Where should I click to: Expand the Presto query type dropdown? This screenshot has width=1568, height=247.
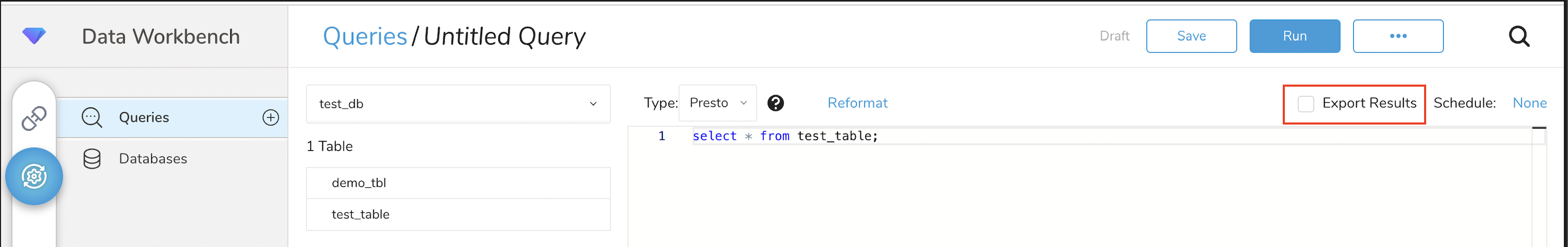(x=717, y=103)
